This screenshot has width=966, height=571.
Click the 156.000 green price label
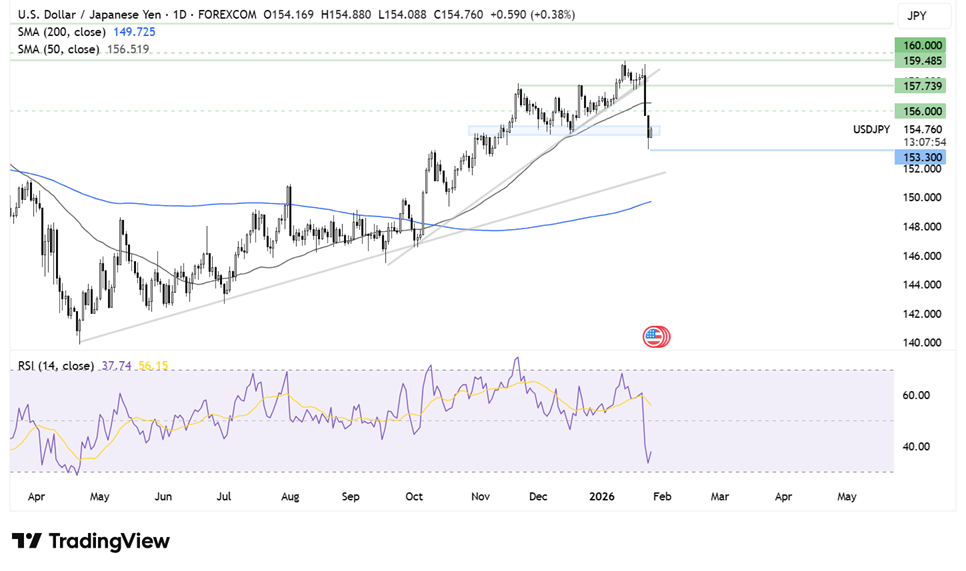coord(920,111)
